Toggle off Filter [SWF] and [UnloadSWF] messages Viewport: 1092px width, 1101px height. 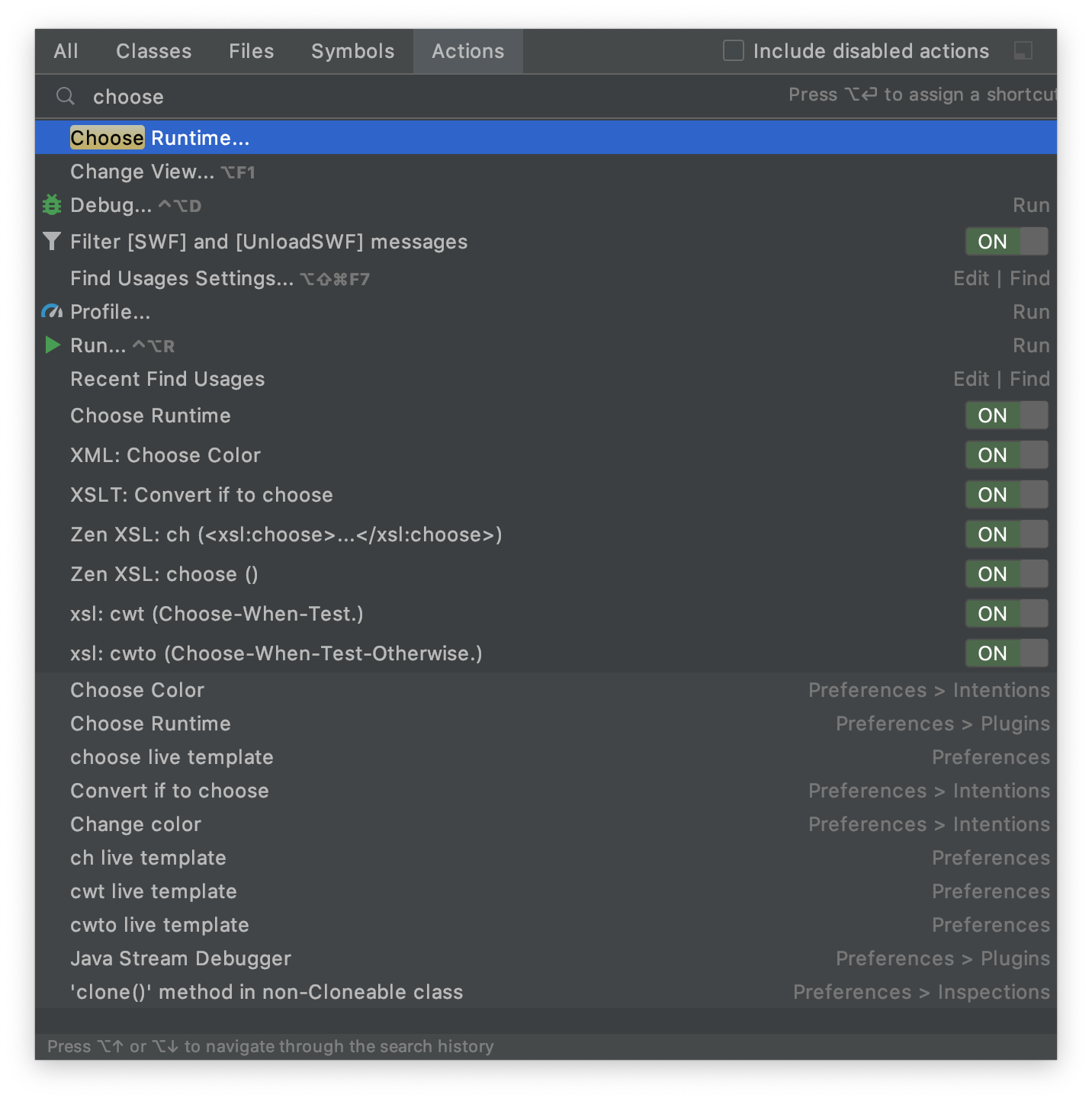point(1006,241)
